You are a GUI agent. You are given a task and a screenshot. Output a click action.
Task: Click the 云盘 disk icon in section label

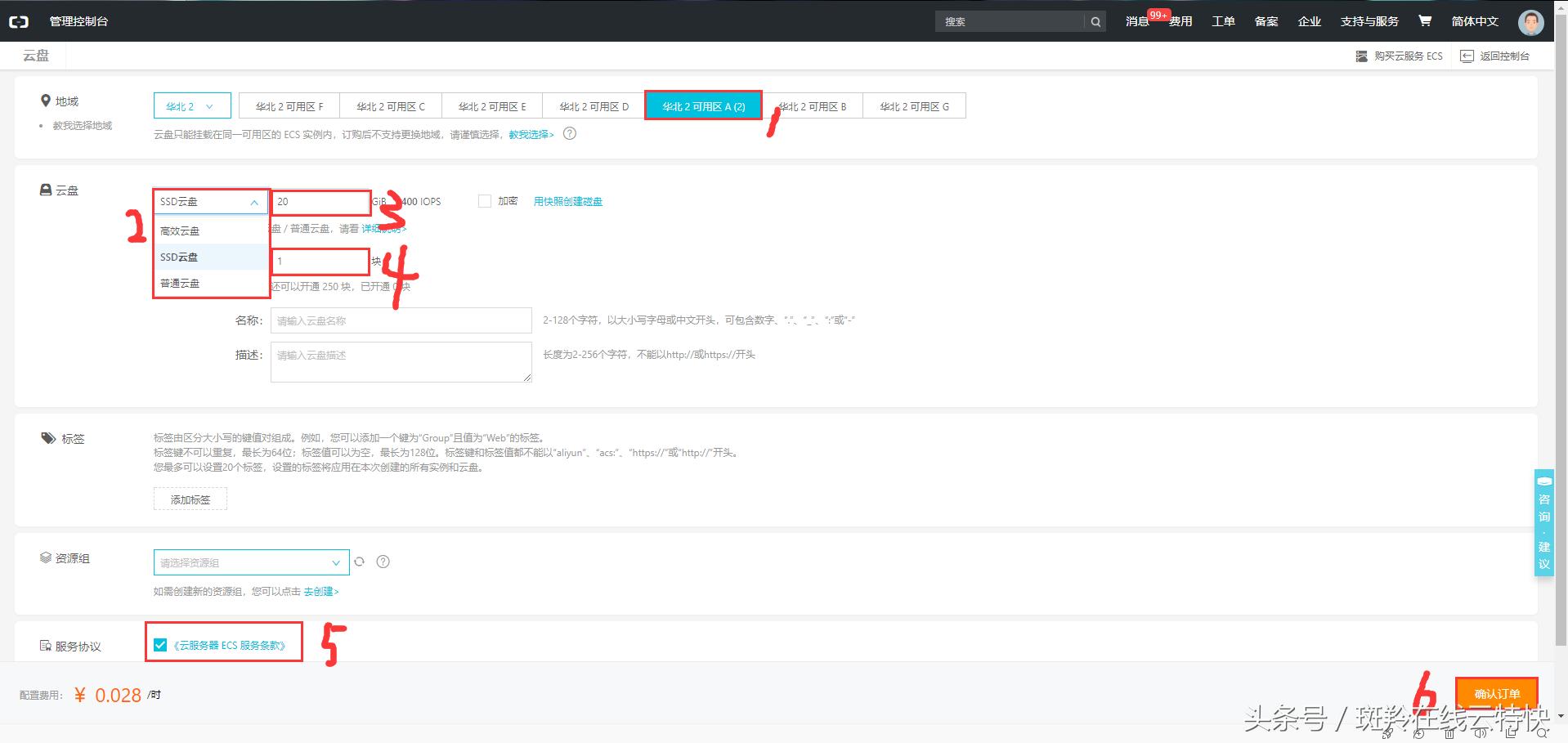46,190
